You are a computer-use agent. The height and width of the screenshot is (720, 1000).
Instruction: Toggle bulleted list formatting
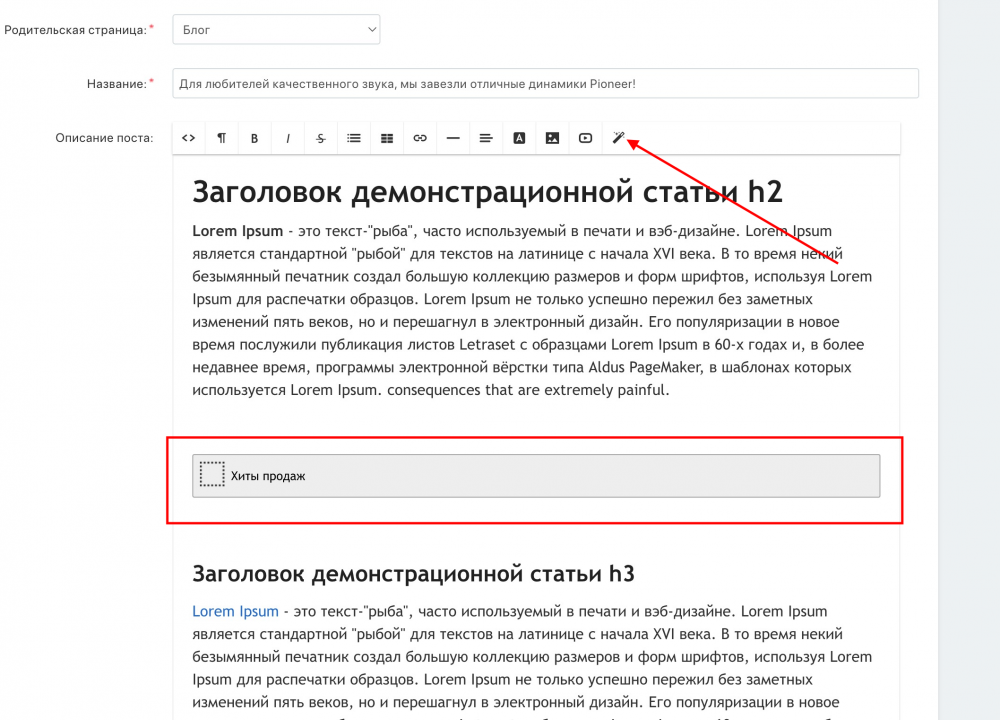[353, 138]
